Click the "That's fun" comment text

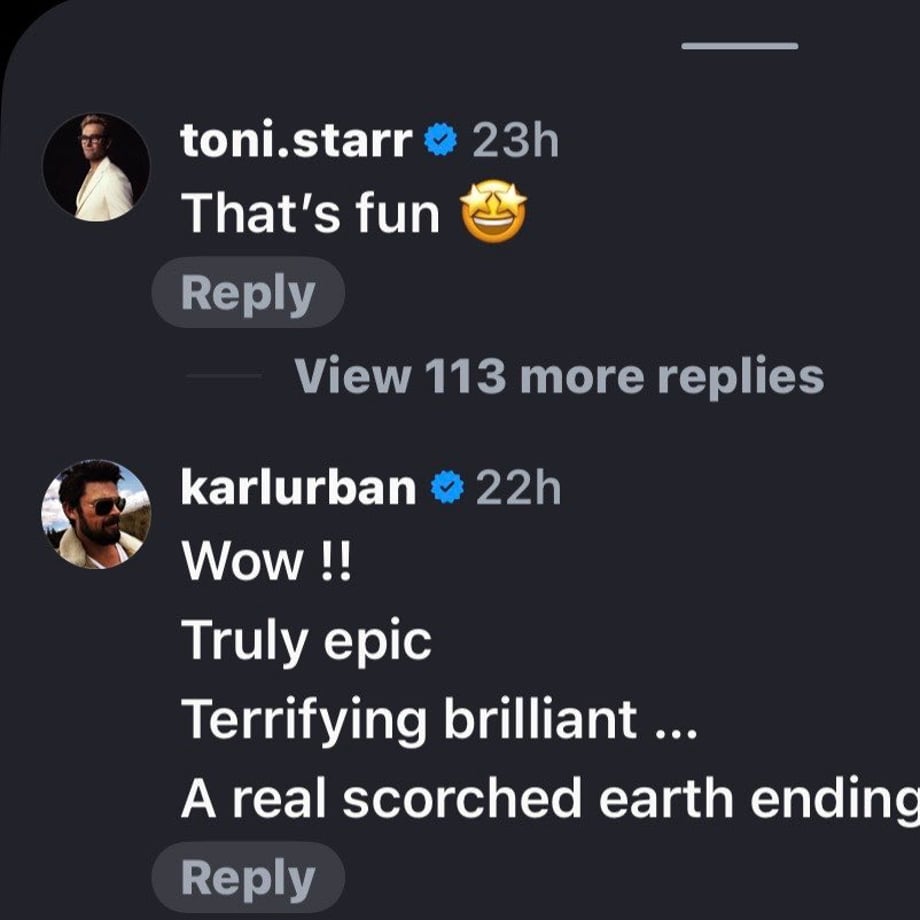310,212
